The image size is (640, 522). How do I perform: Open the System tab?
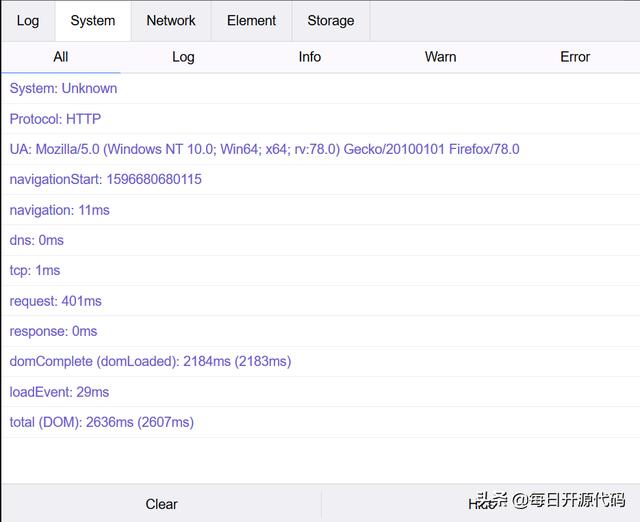tap(93, 21)
